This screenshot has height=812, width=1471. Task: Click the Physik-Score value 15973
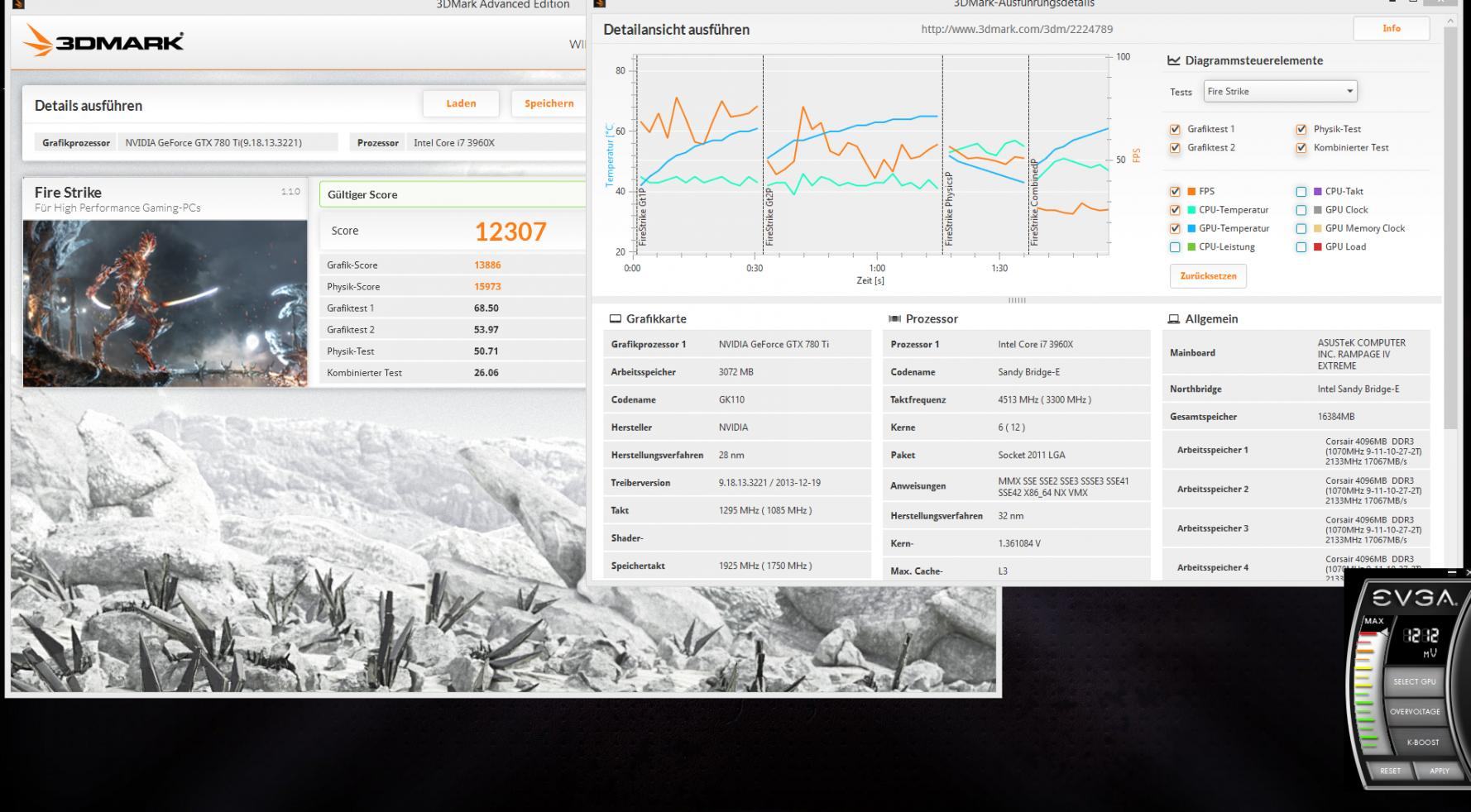tap(487, 287)
